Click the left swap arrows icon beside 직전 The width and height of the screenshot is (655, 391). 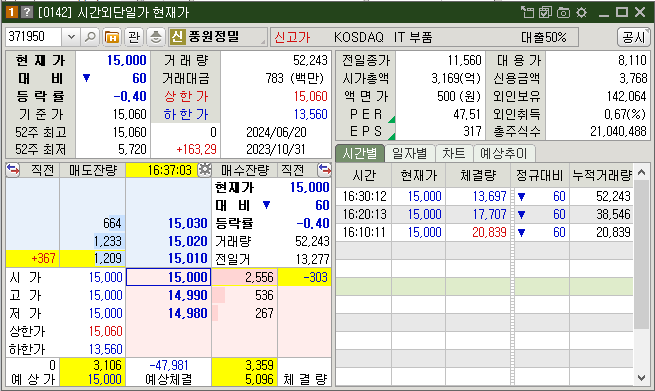coord(13,170)
